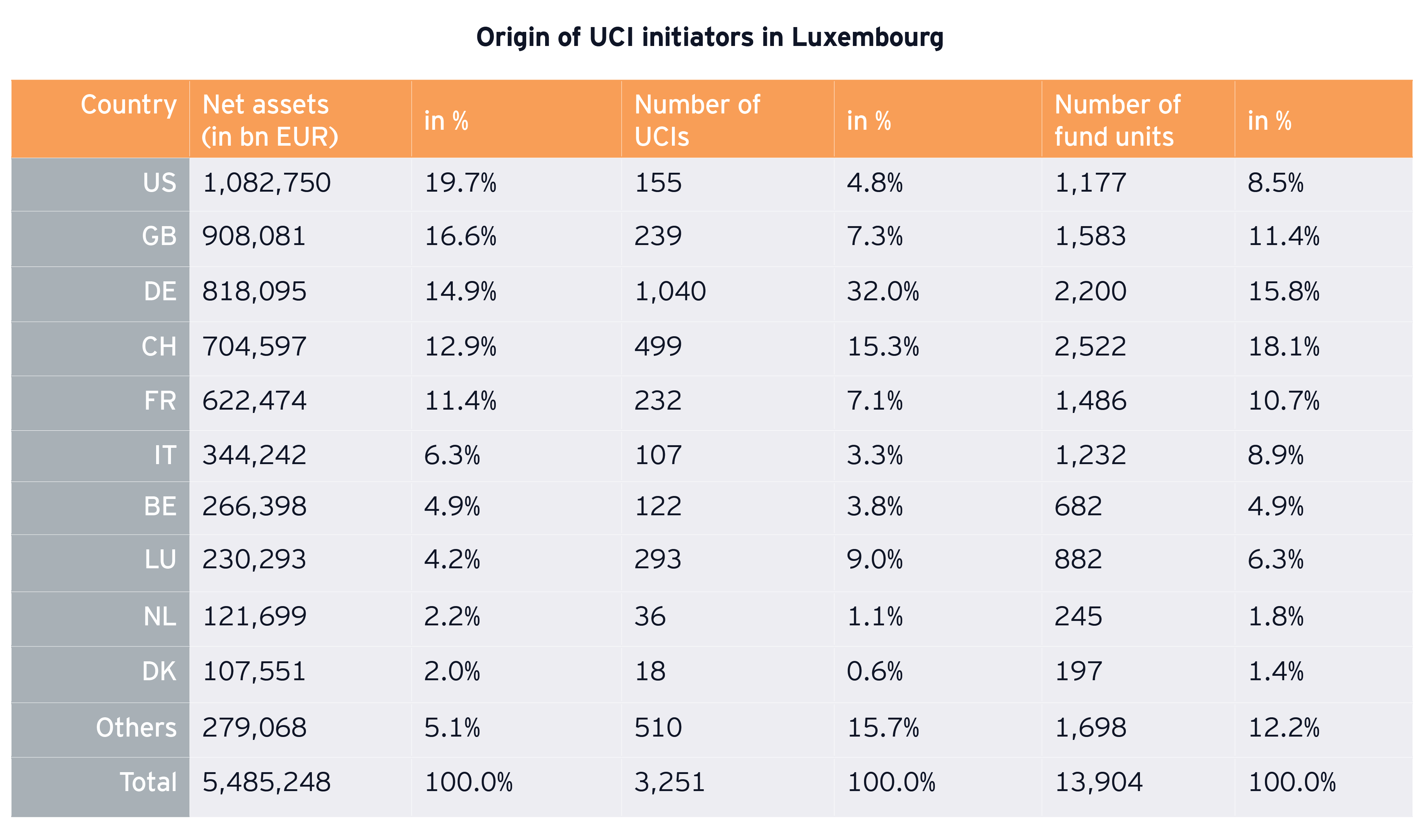Screen dimensions: 1424x840
Task: Click the 'Net assets (in bn EUR)' header
Action: coord(270,120)
